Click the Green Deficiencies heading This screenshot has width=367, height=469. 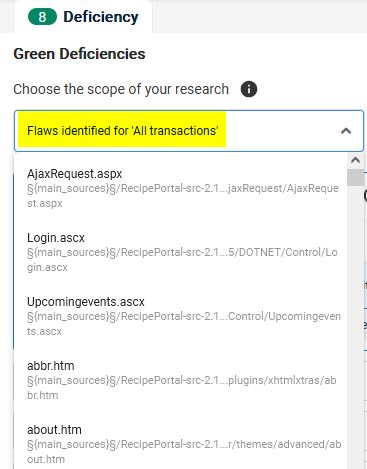tap(79, 54)
